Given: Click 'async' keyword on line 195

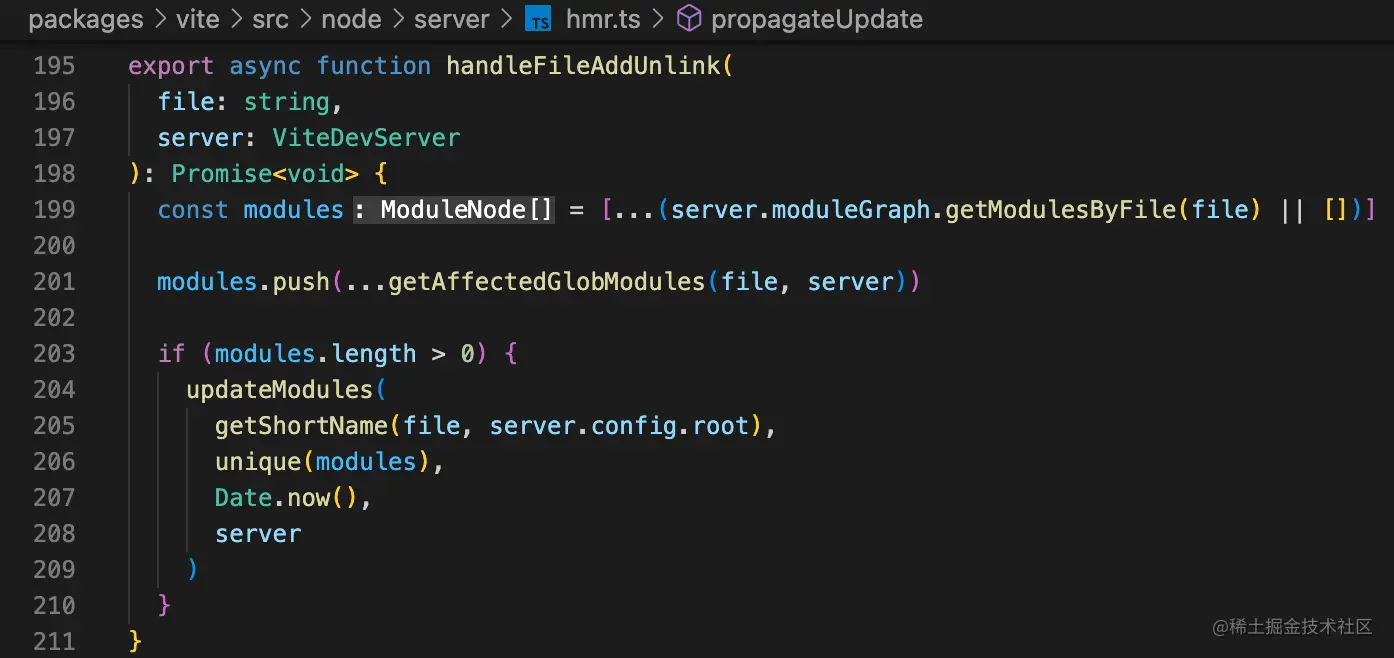Looking at the screenshot, I should coord(265,66).
